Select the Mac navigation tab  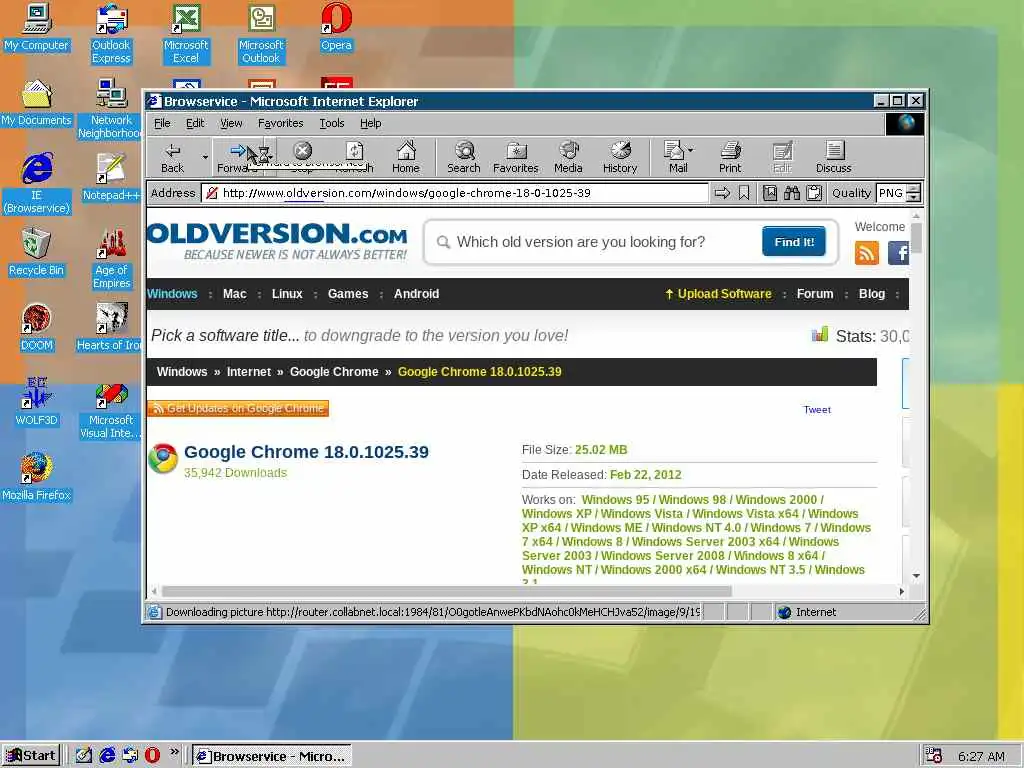tap(234, 294)
